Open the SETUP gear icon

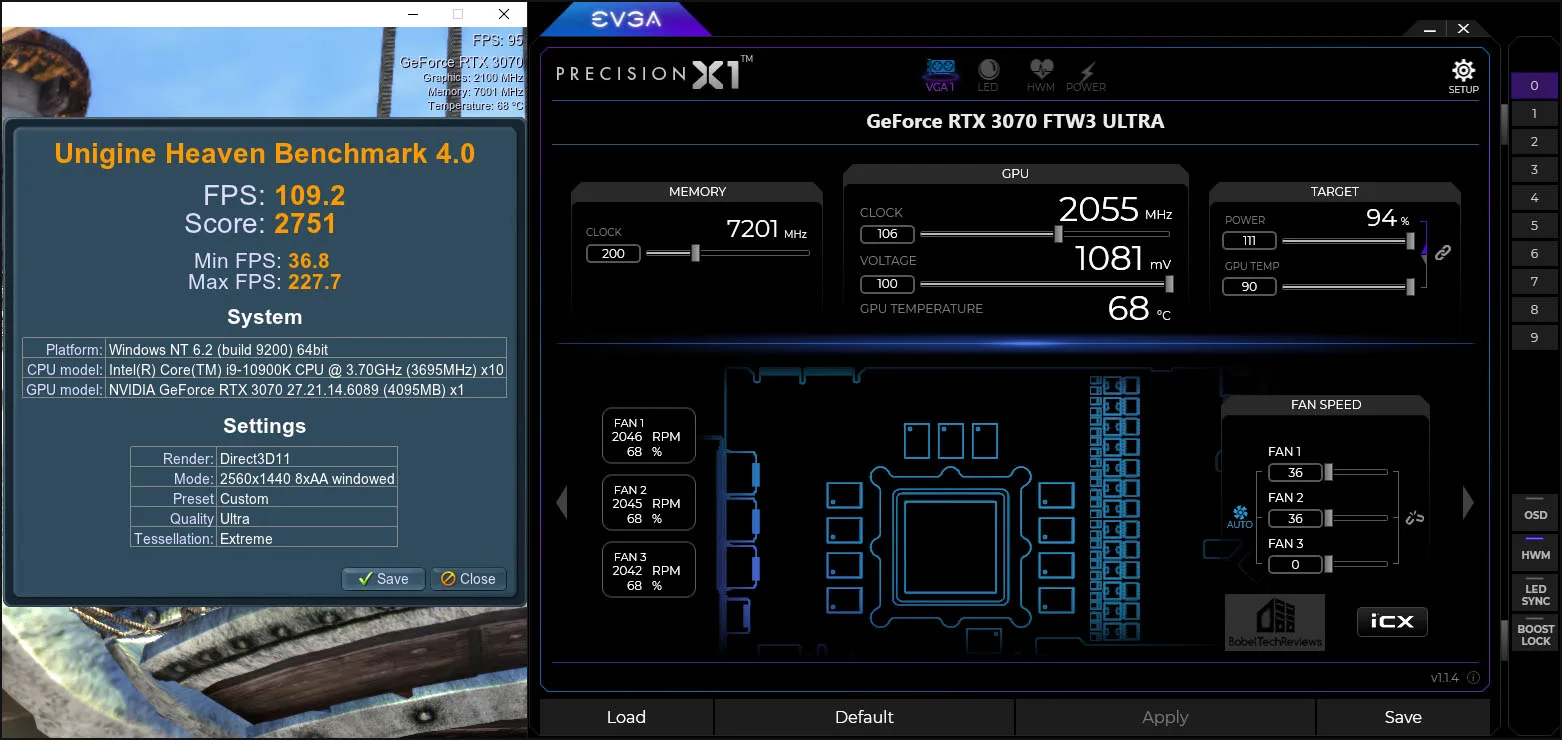(1463, 76)
